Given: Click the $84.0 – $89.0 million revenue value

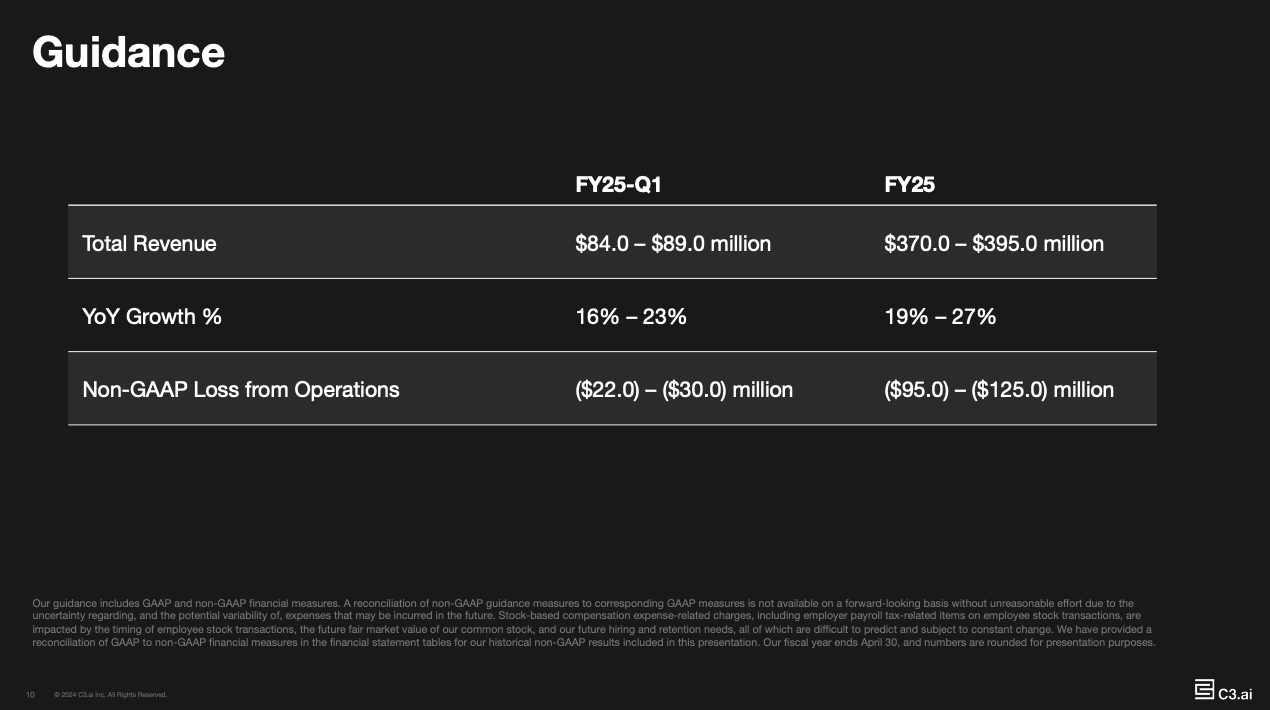Looking at the screenshot, I should click(673, 243).
